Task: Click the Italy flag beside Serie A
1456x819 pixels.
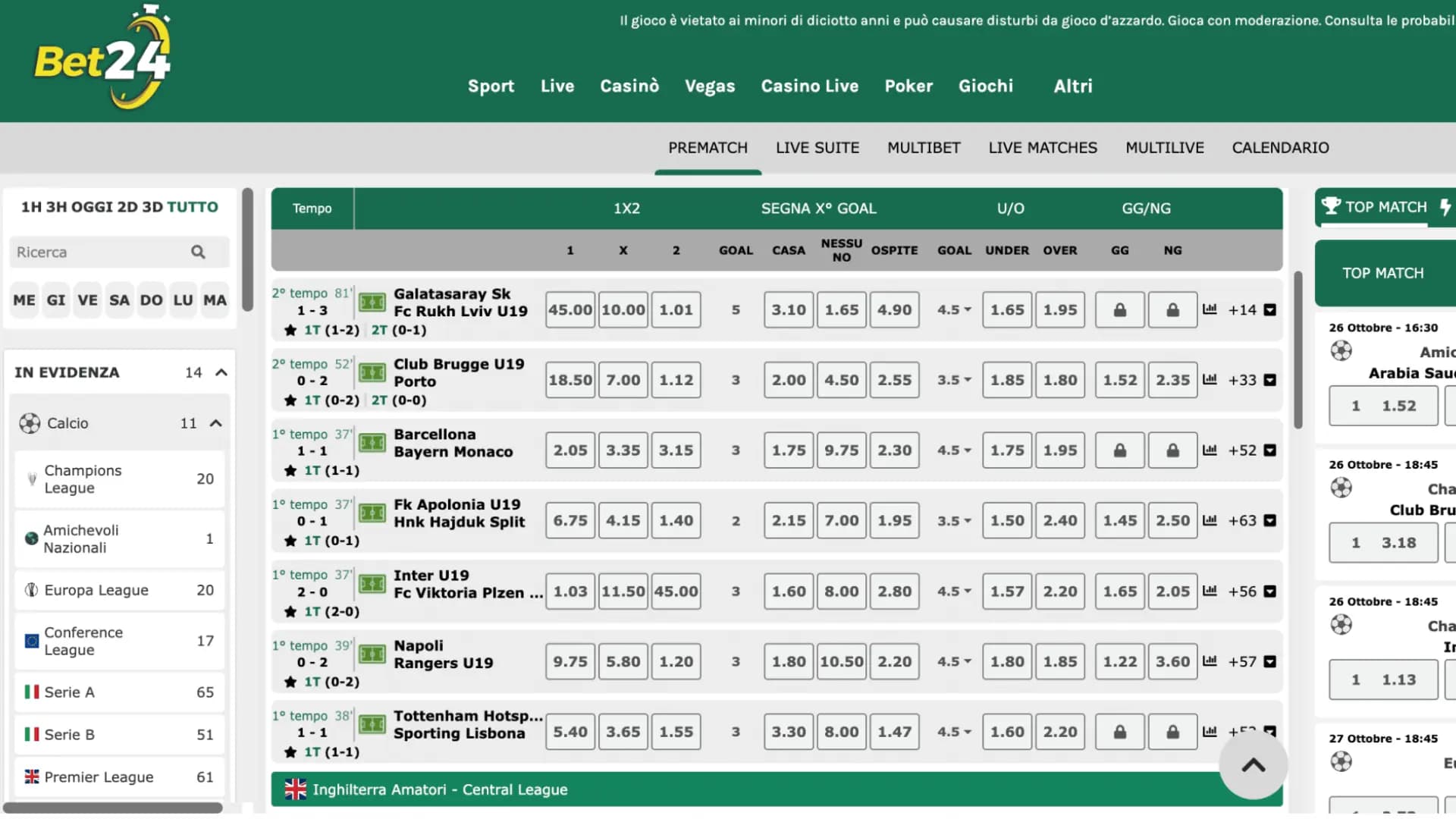Action: pyautogui.click(x=30, y=692)
